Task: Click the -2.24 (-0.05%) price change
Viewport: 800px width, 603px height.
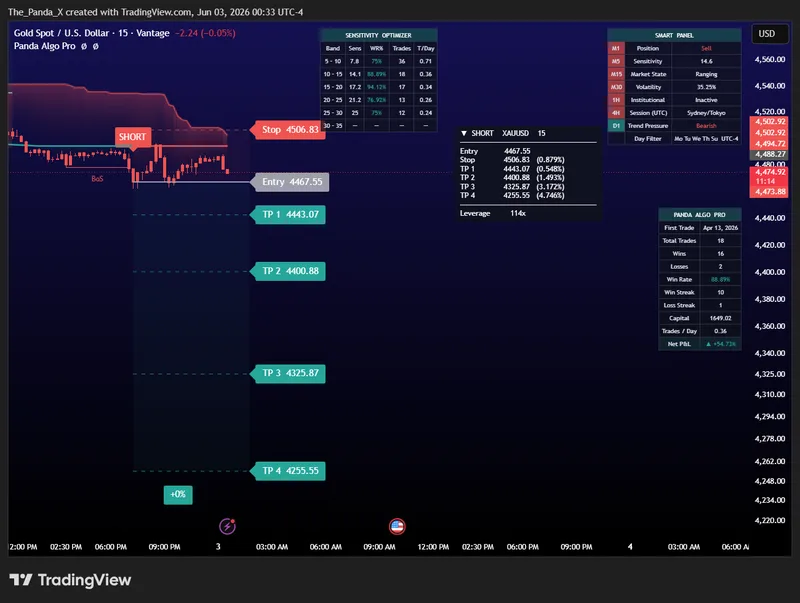Action: (205, 33)
